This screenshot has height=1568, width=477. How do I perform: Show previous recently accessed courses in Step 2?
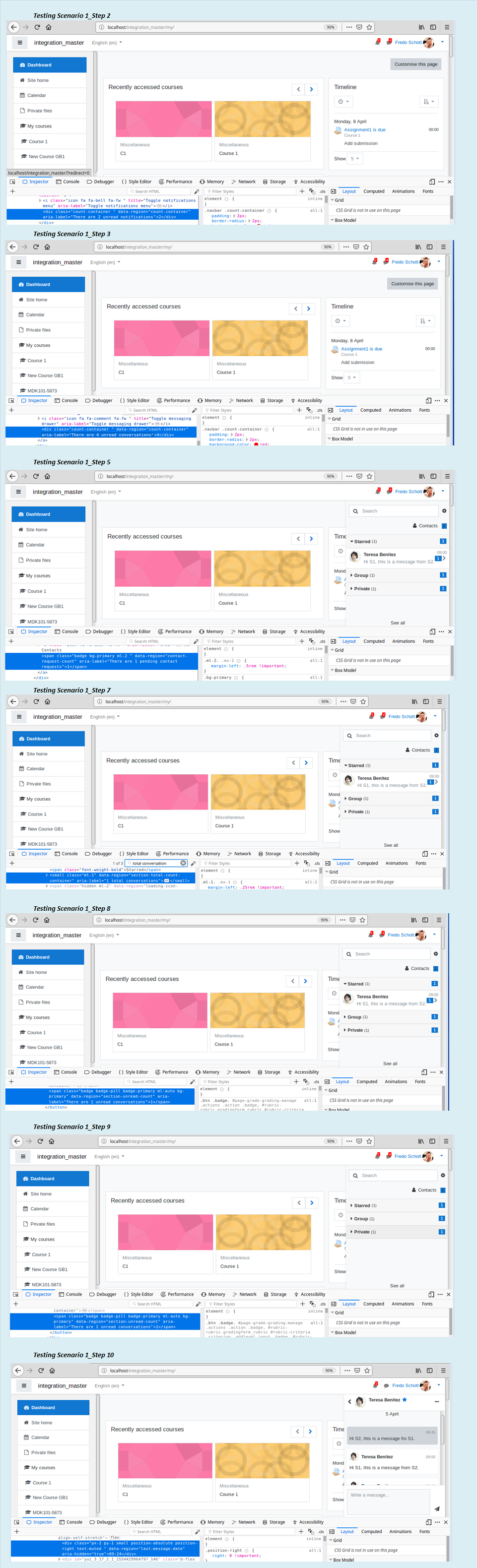[298, 89]
